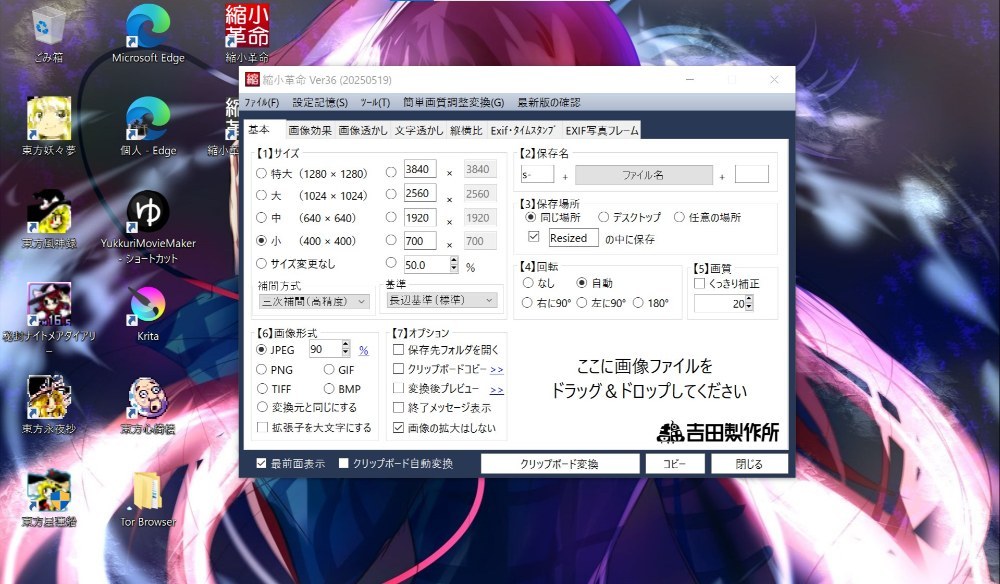1000x584 pixels.
Task: Choose PNG image format
Action: 261,369
